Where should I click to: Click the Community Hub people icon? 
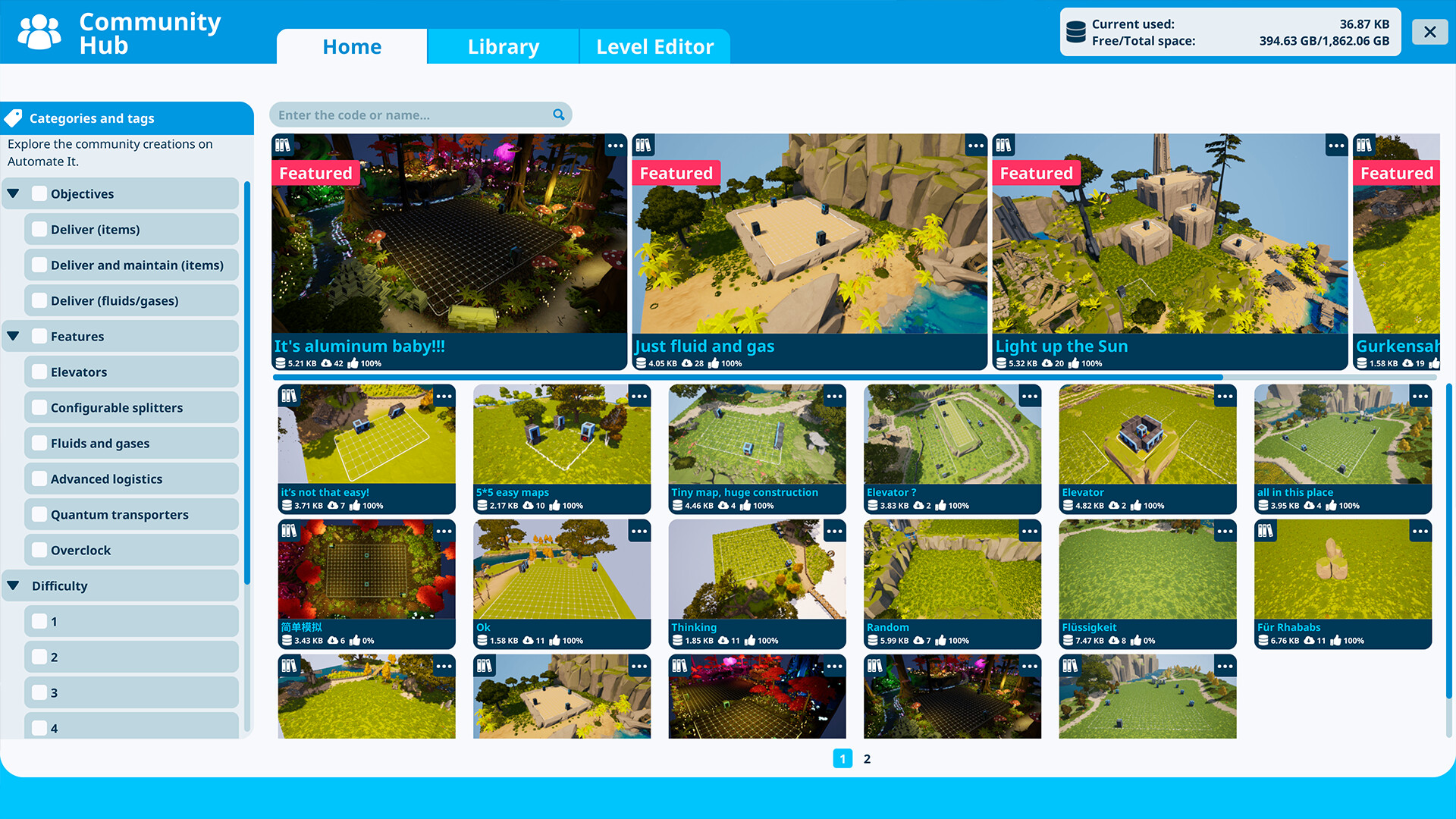click(38, 32)
